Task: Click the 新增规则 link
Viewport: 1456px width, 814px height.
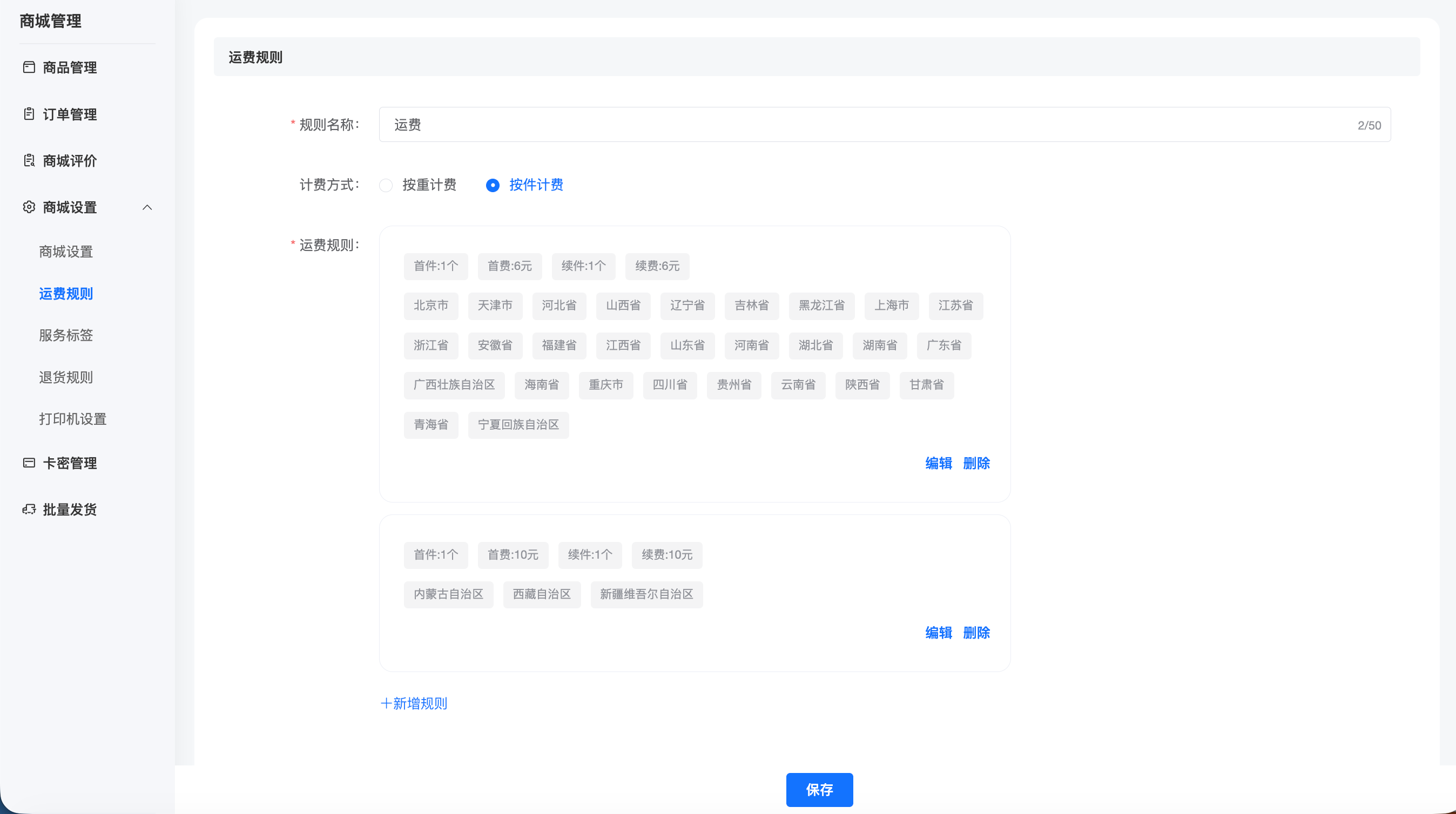Action: [x=414, y=704]
